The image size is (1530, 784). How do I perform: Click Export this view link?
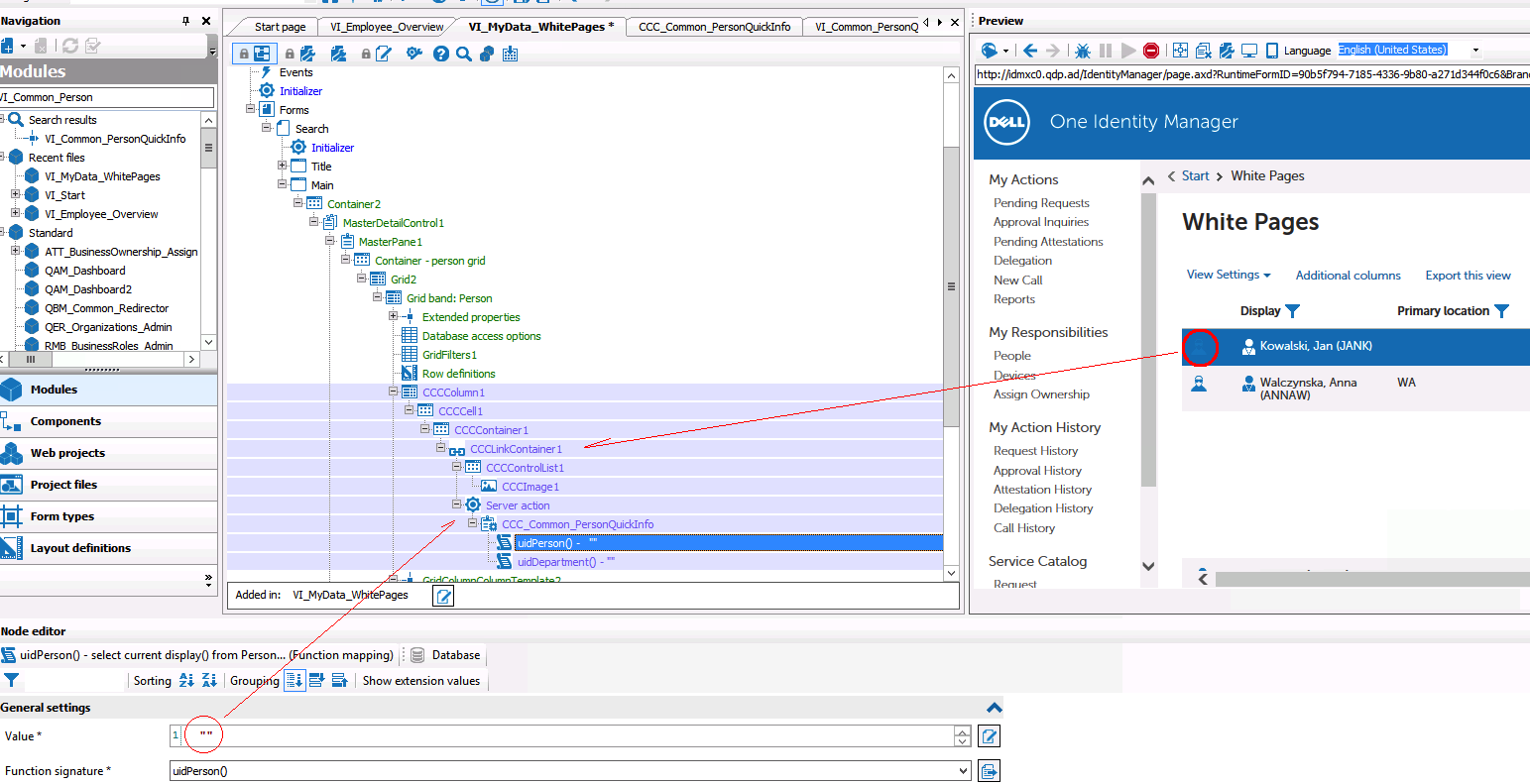[x=1469, y=276]
